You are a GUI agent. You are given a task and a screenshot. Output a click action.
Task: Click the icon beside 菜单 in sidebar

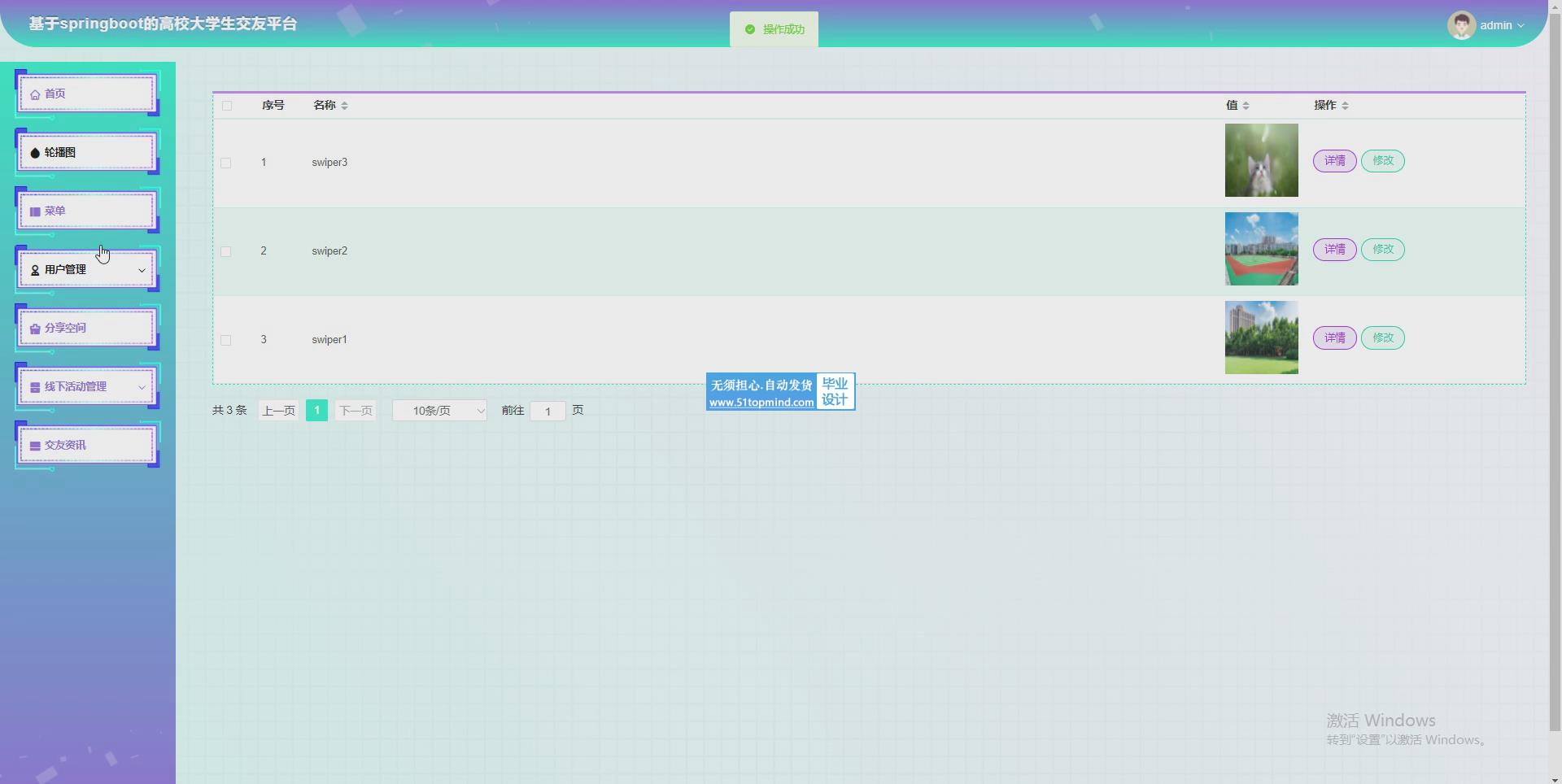tap(35, 211)
